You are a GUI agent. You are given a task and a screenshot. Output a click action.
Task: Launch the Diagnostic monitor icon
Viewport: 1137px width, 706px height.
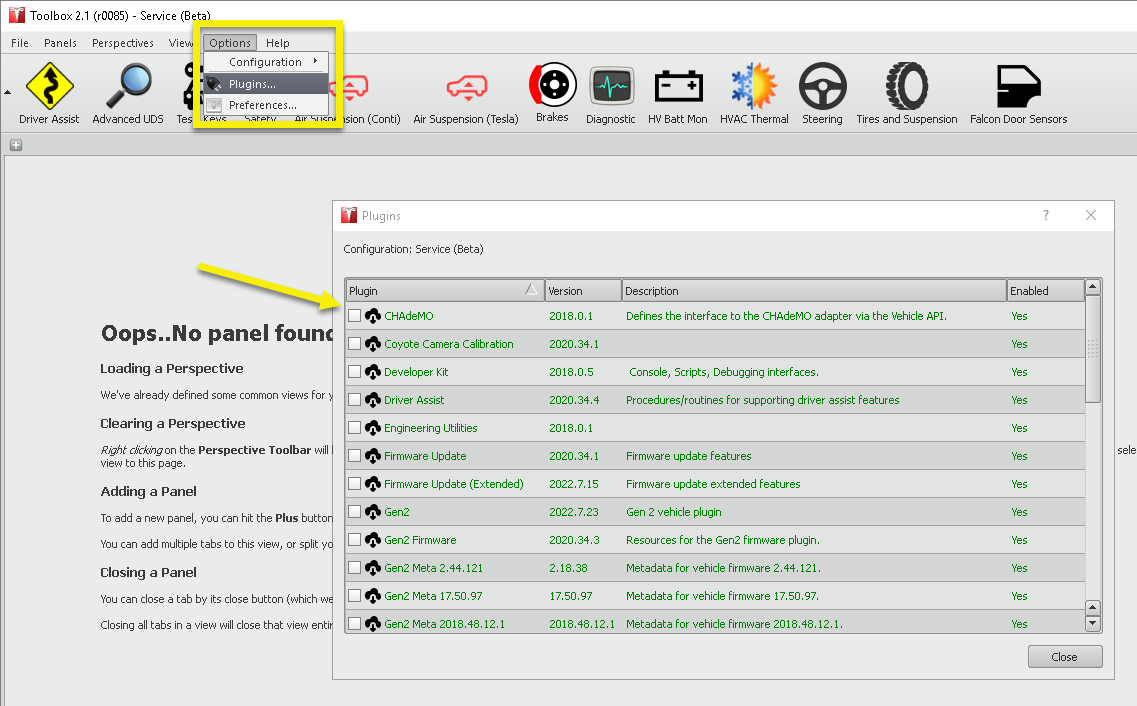(610, 88)
